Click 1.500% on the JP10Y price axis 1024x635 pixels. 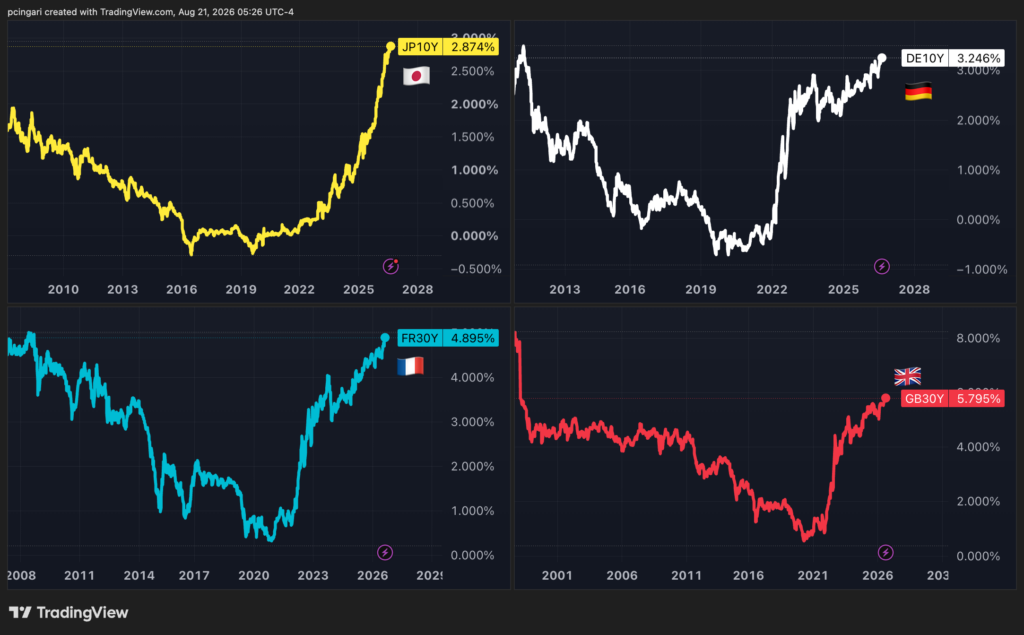coord(473,137)
